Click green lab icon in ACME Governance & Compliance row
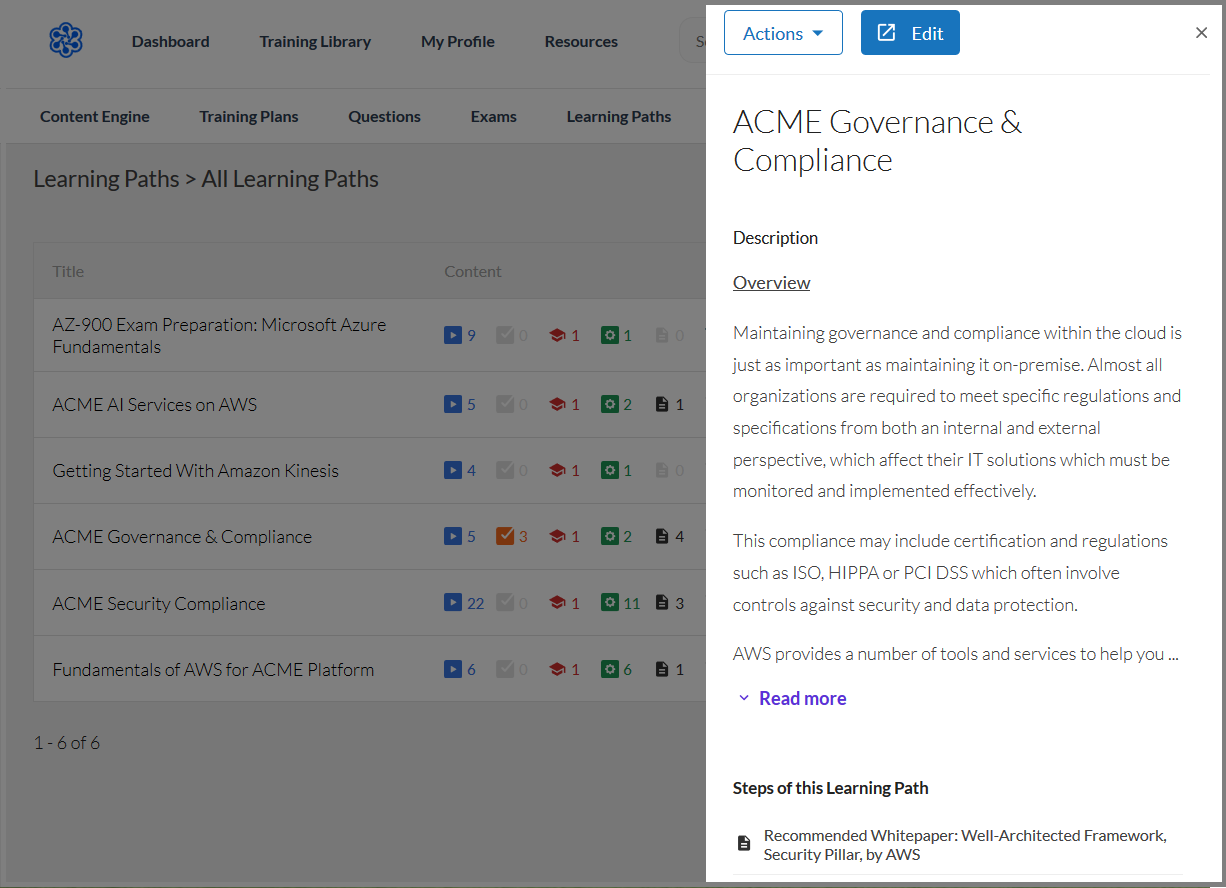This screenshot has width=1226, height=888. coord(610,537)
